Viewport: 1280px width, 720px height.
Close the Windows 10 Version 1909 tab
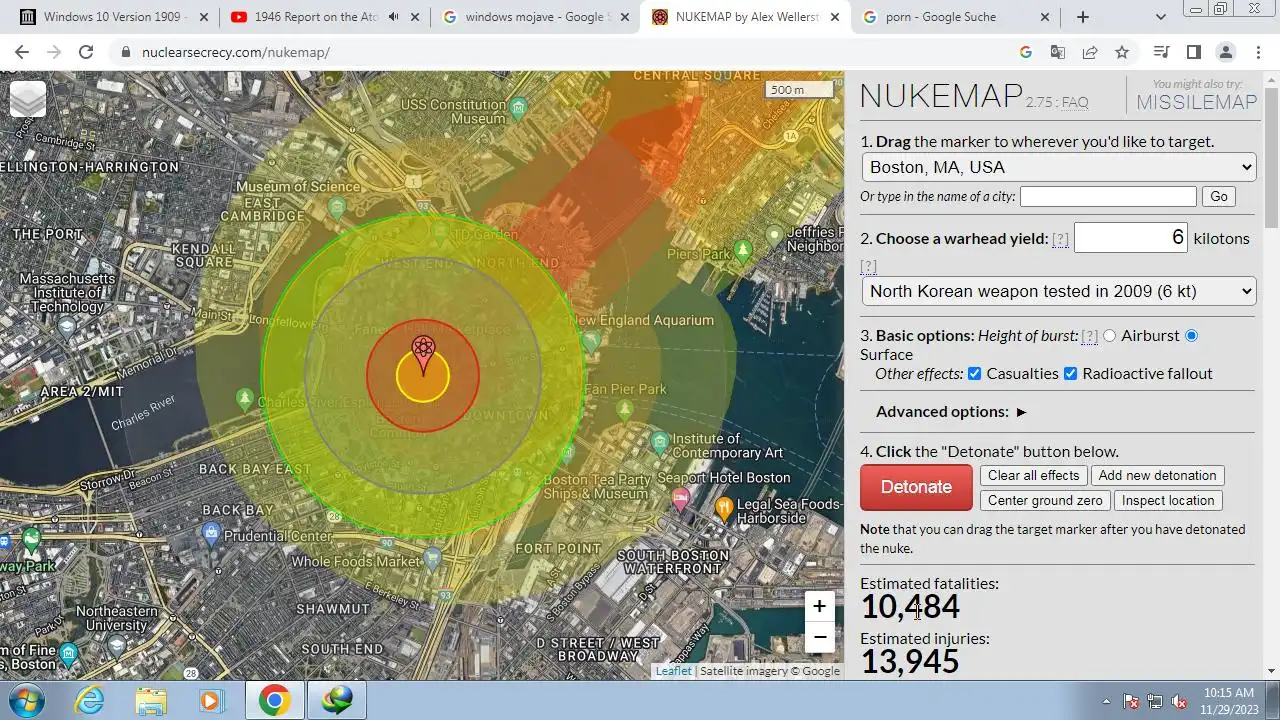(x=204, y=17)
